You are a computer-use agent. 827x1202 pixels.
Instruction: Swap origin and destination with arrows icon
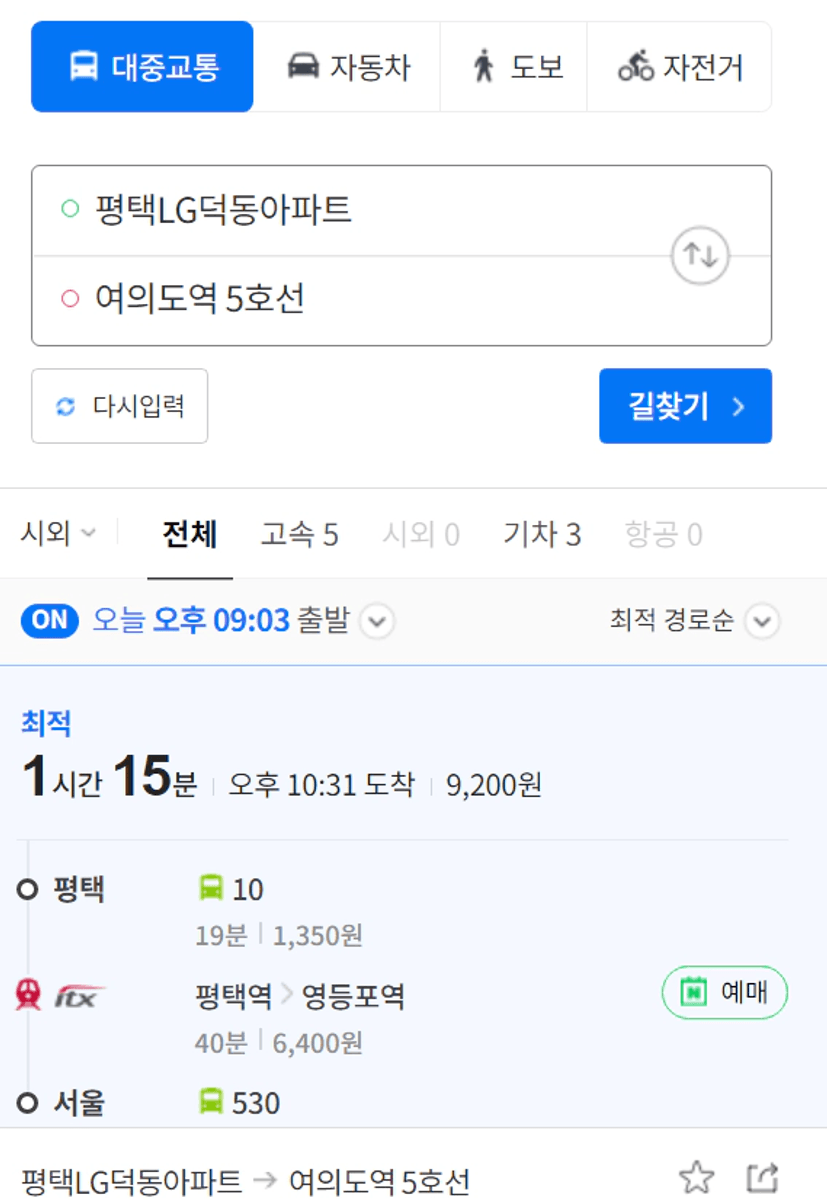(x=700, y=255)
